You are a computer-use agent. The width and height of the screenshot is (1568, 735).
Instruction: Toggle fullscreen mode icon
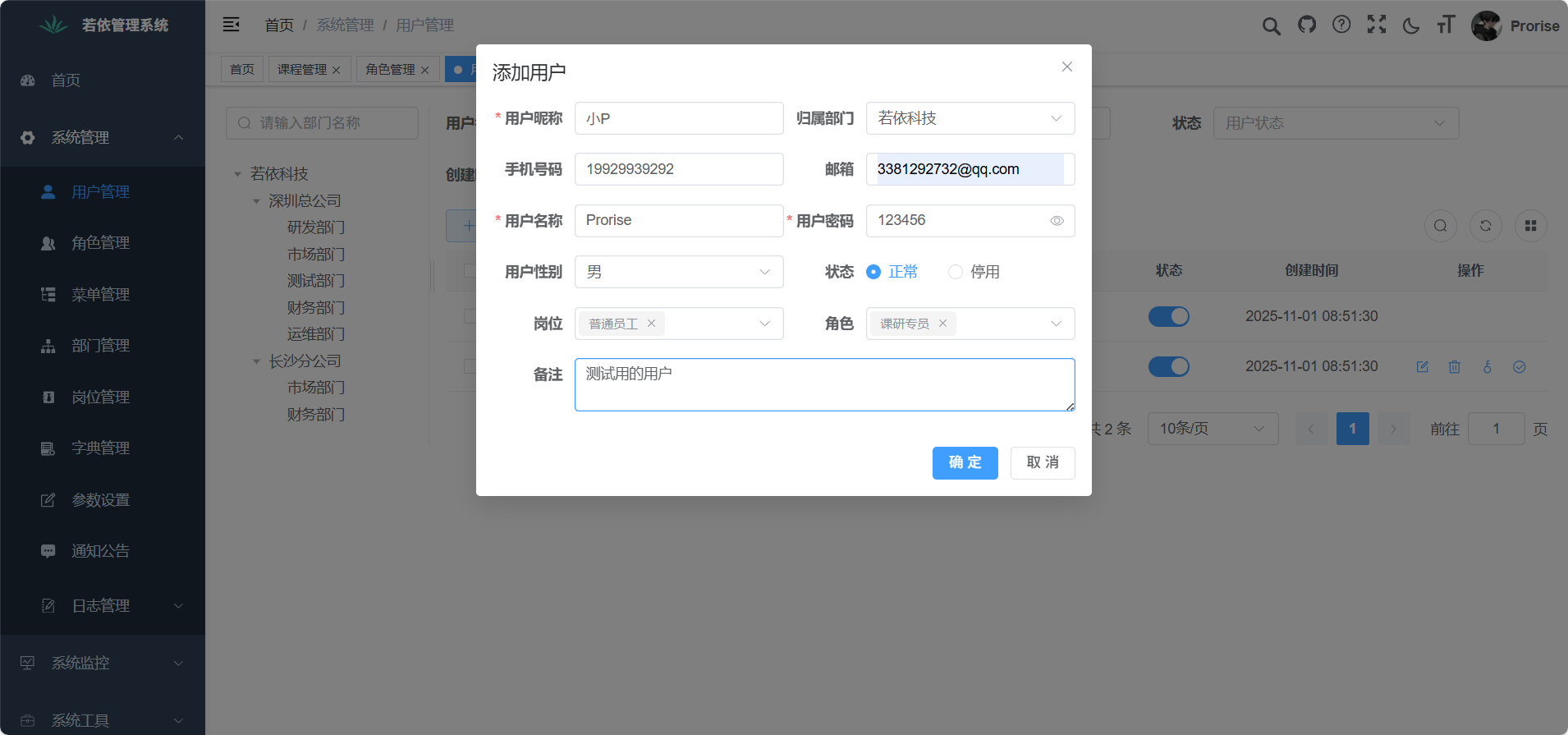(1376, 25)
